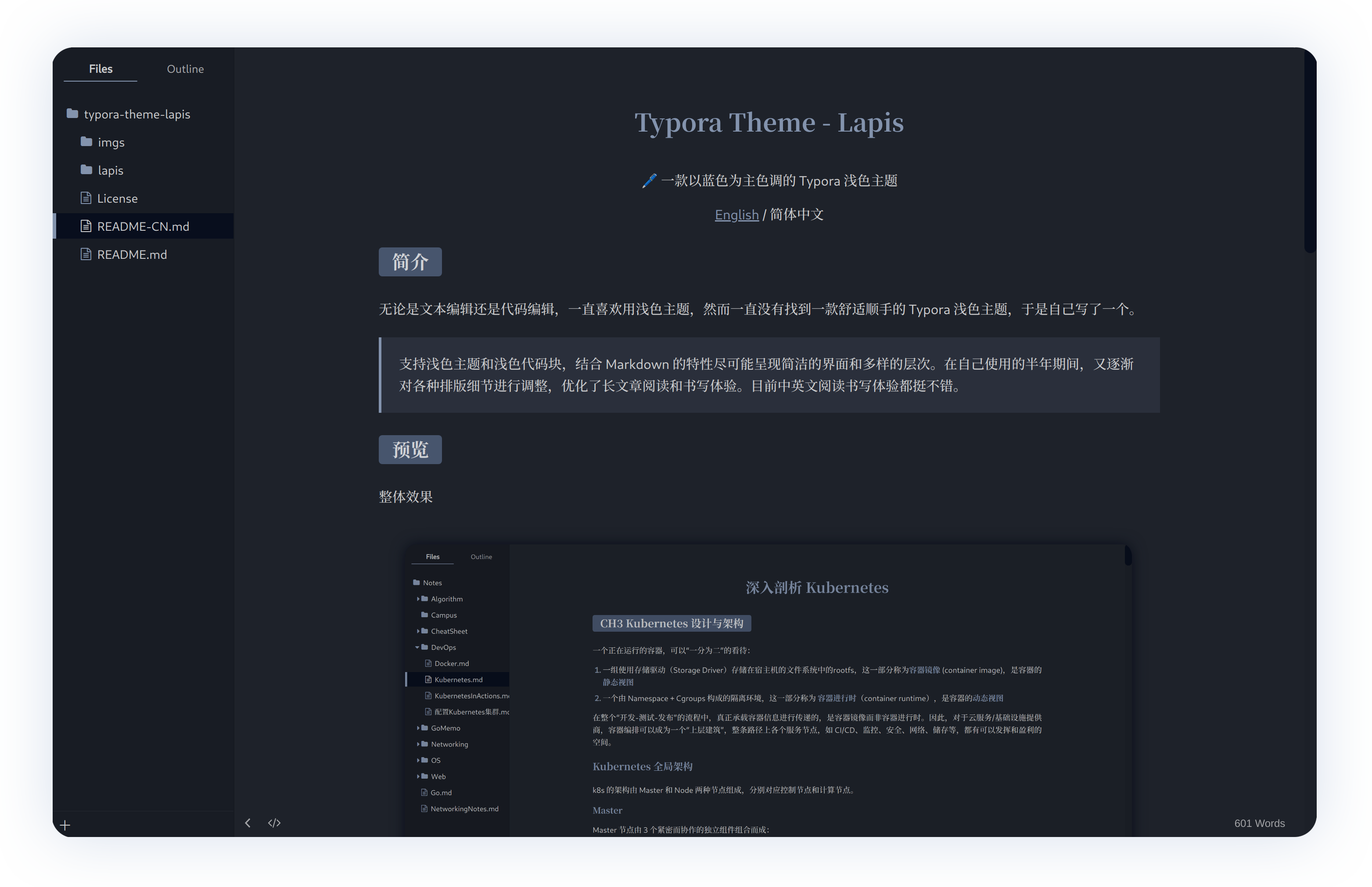Open the README.md file

[132, 254]
